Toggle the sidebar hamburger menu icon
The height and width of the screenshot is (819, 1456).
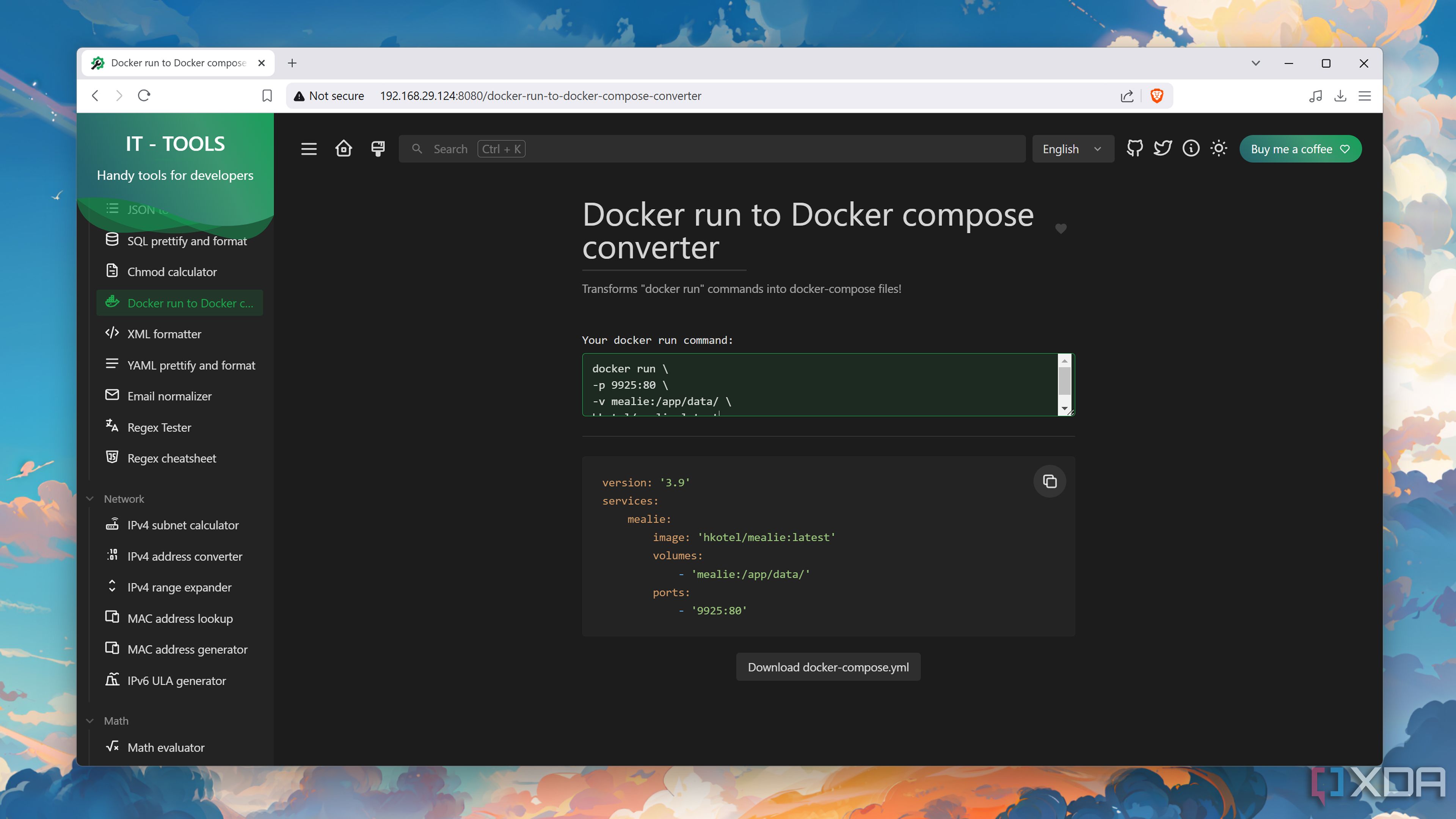click(x=309, y=149)
